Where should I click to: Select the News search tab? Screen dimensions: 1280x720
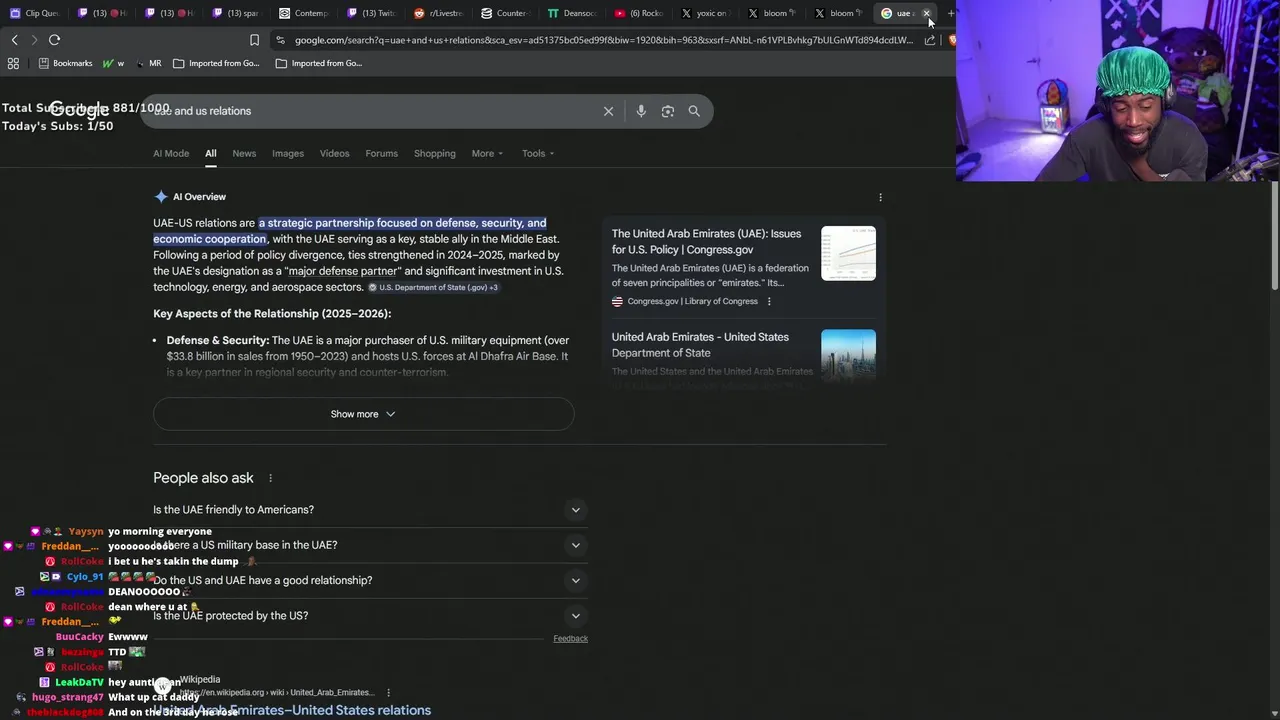point(244,153)
